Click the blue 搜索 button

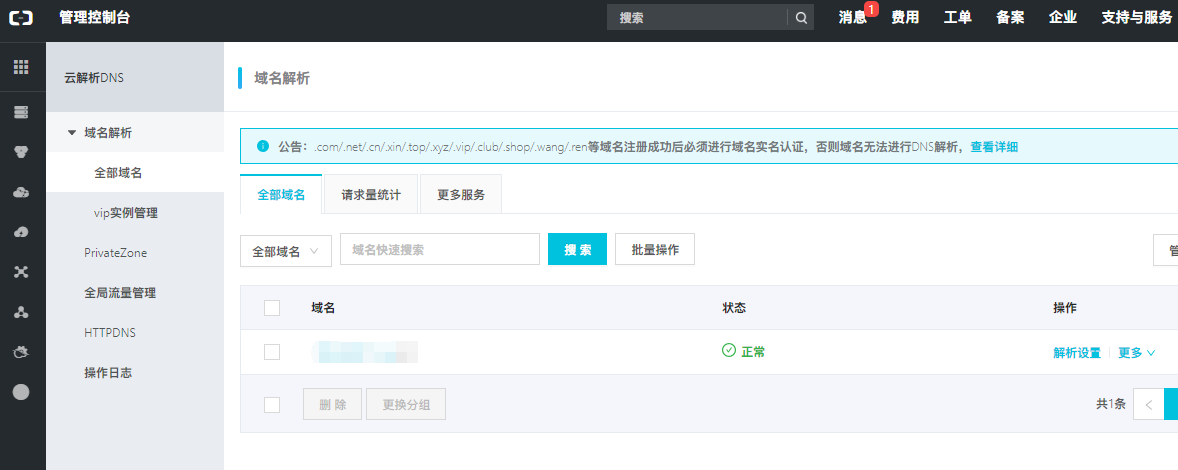pos(578,249)
